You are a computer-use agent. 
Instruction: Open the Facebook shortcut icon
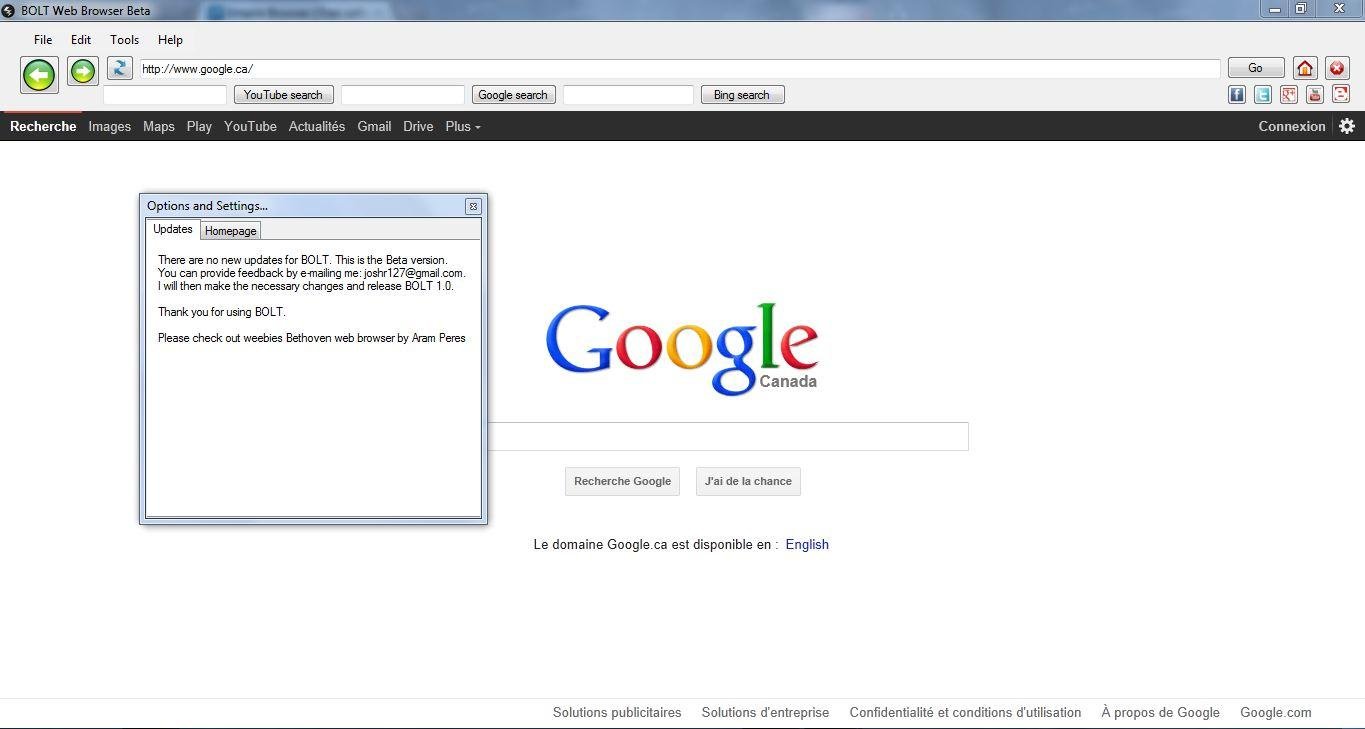click(1237, 95)
